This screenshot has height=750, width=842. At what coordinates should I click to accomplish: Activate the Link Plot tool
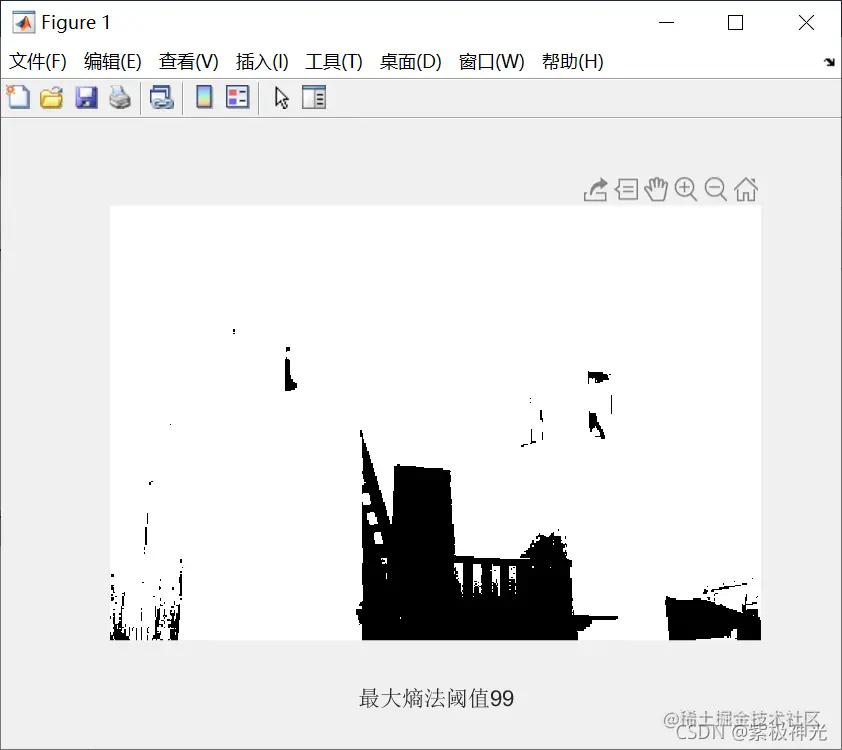pos(163,97)
